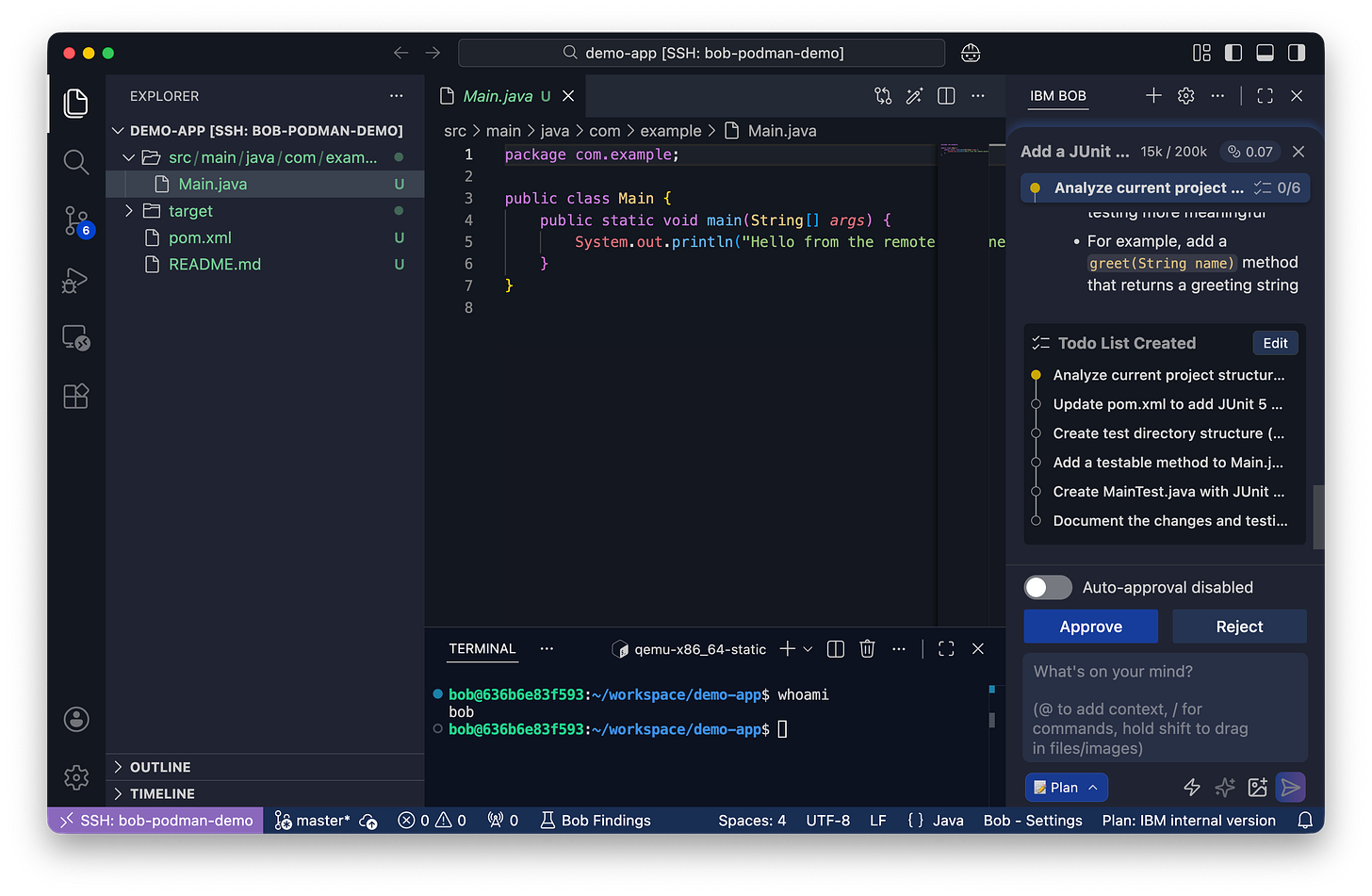Open the Manage gear in activity bar
This screenshot has width=1372, height=896.
76,777
